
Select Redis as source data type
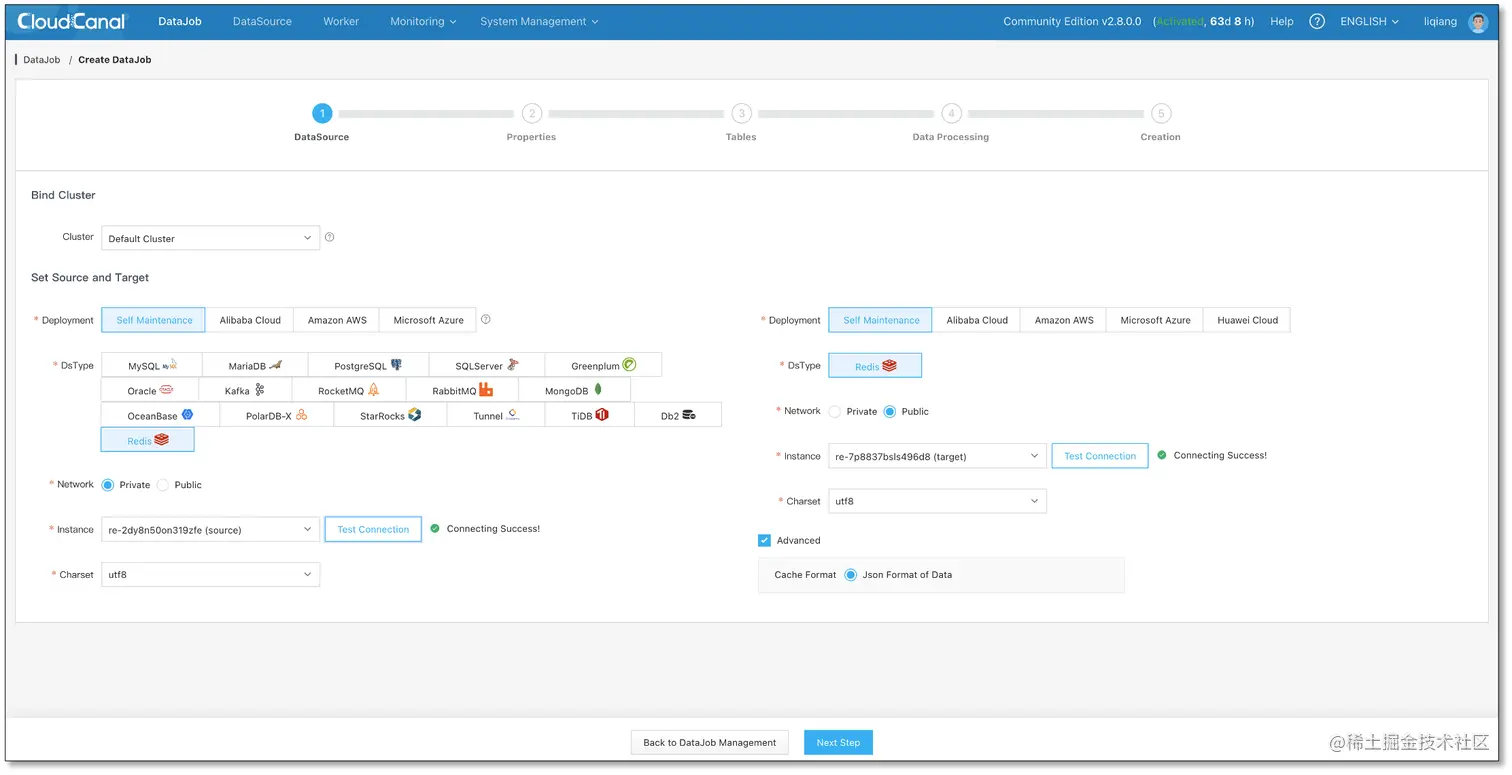148,440
